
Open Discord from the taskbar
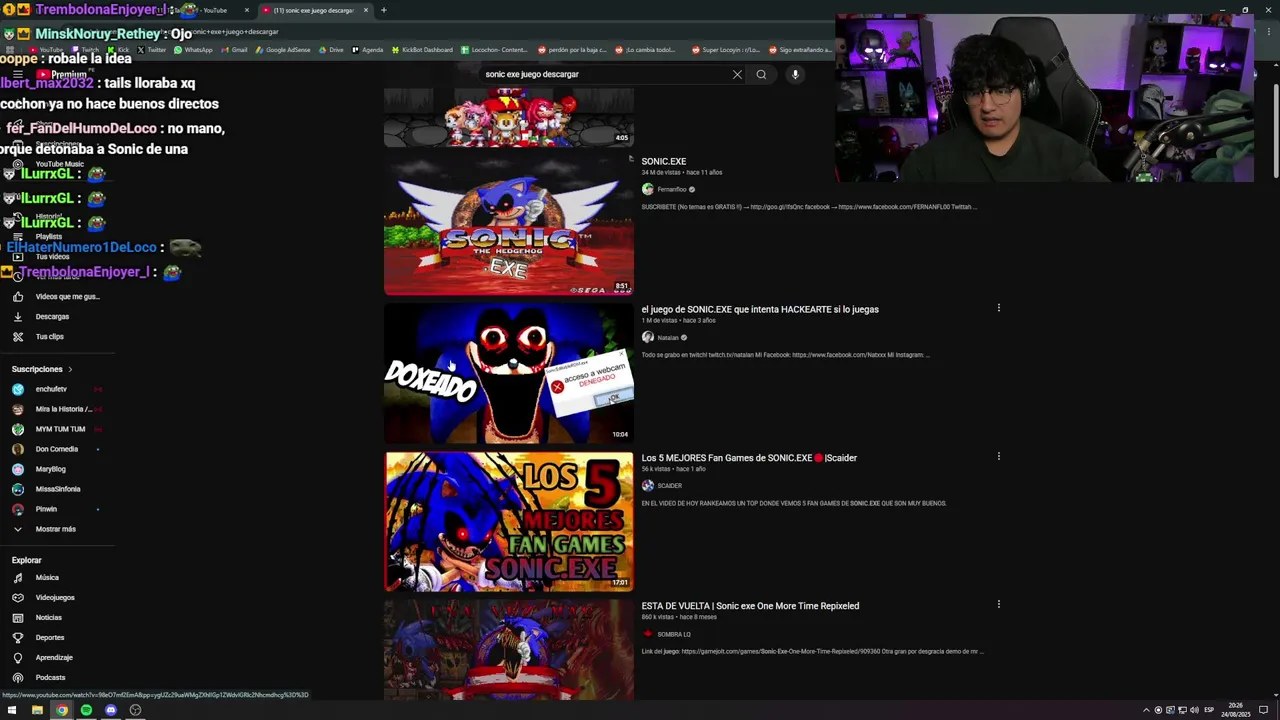click(111, 710)
